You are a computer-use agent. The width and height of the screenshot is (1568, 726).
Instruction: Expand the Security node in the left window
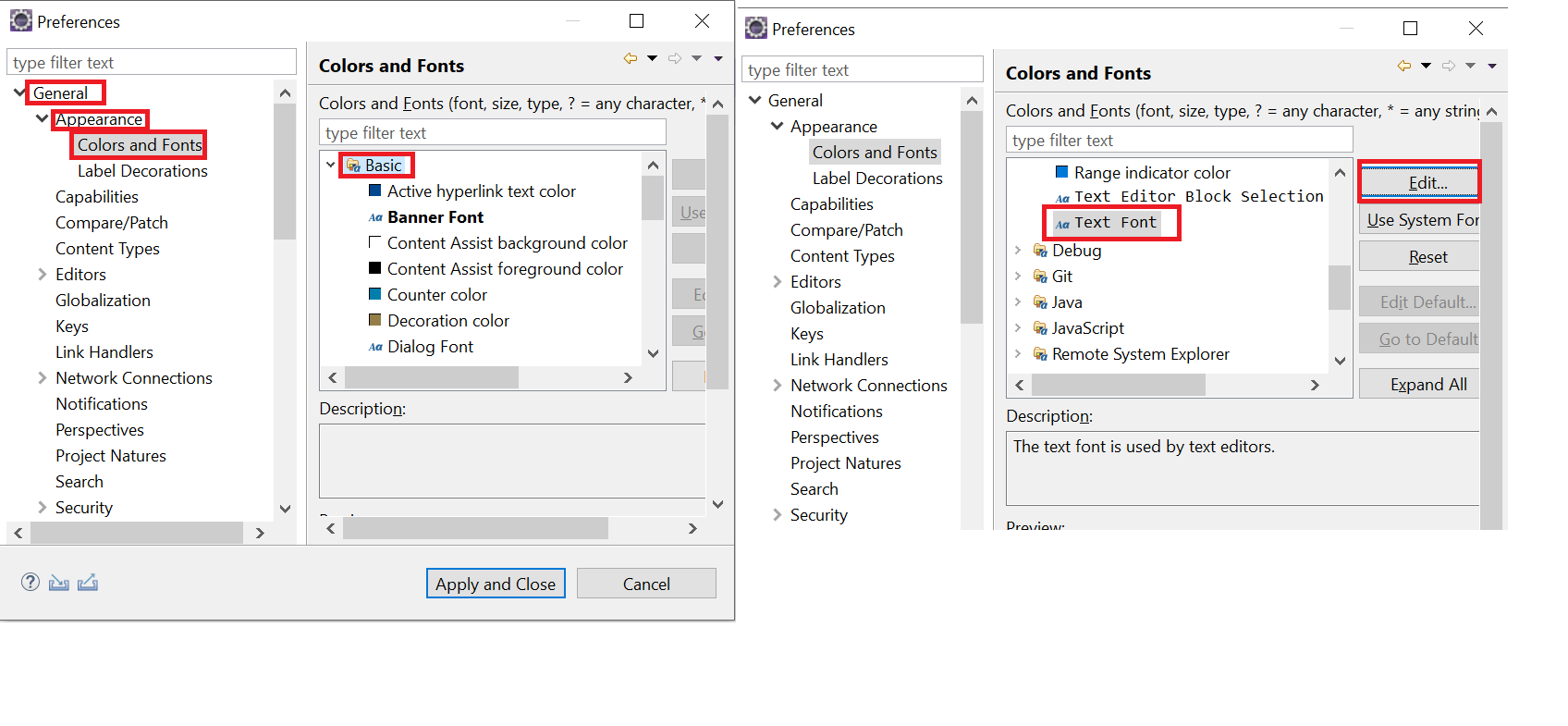tap(42, 508)
